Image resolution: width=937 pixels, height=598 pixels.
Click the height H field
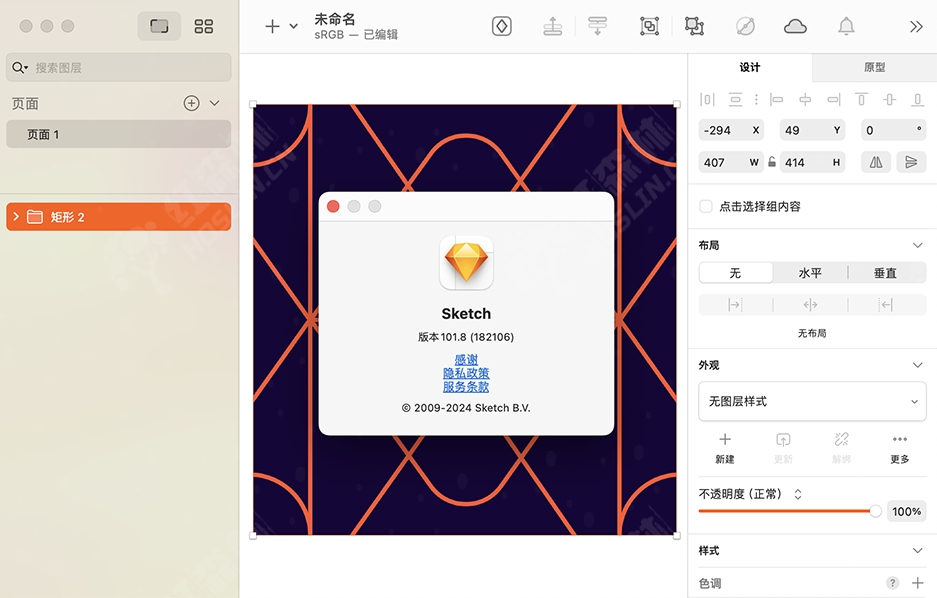812,162
